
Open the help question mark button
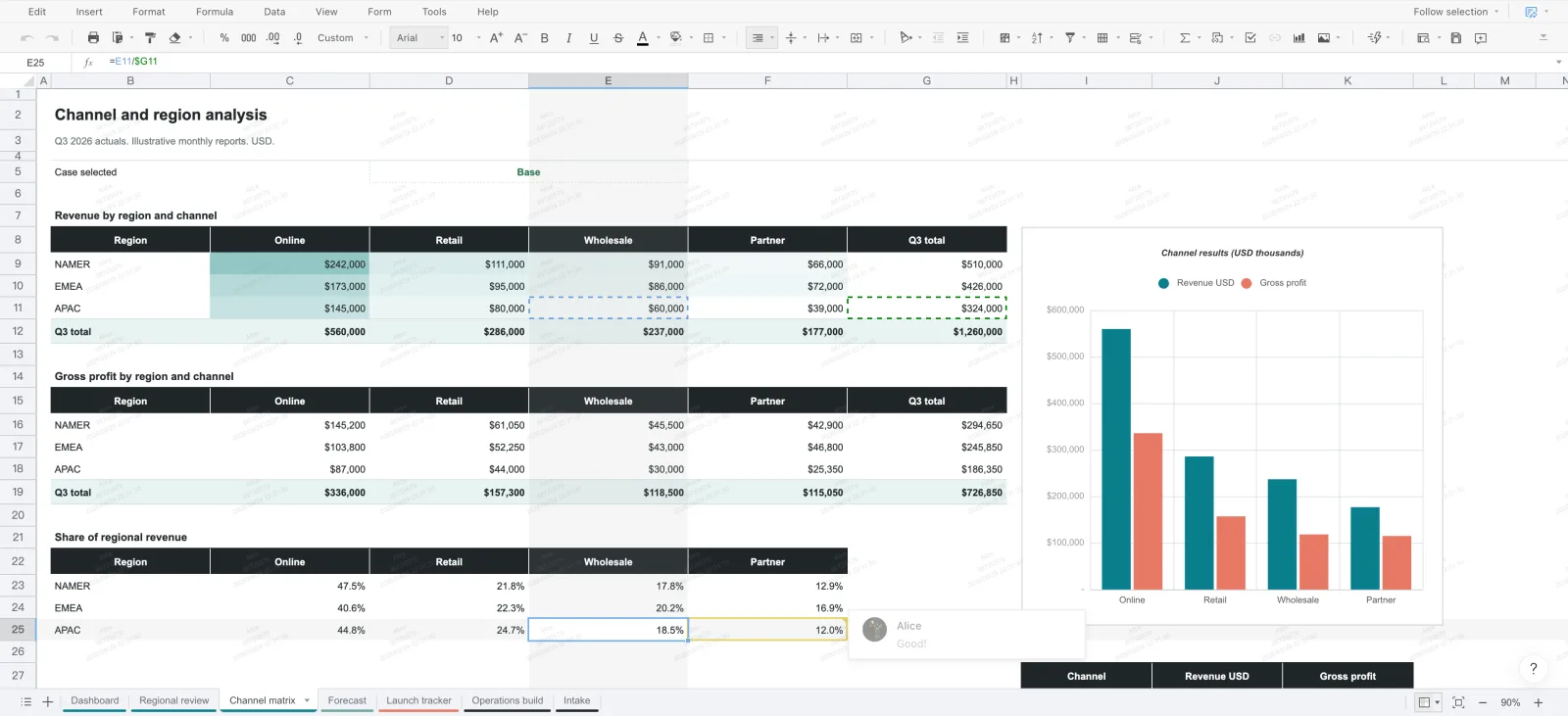tap(1534, 669)
